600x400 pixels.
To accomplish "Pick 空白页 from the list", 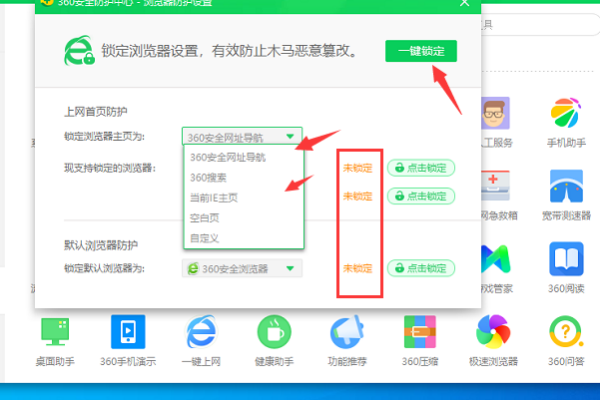I will click(204, 218).
